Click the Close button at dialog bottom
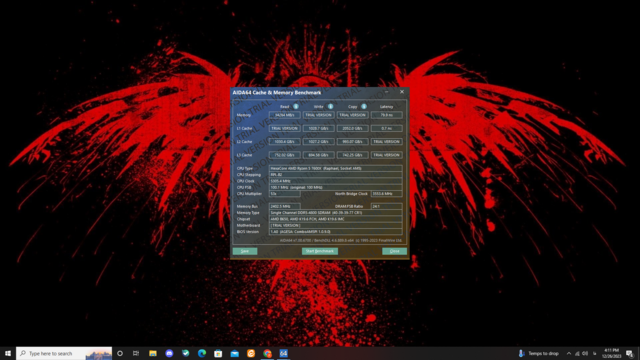 394,251
